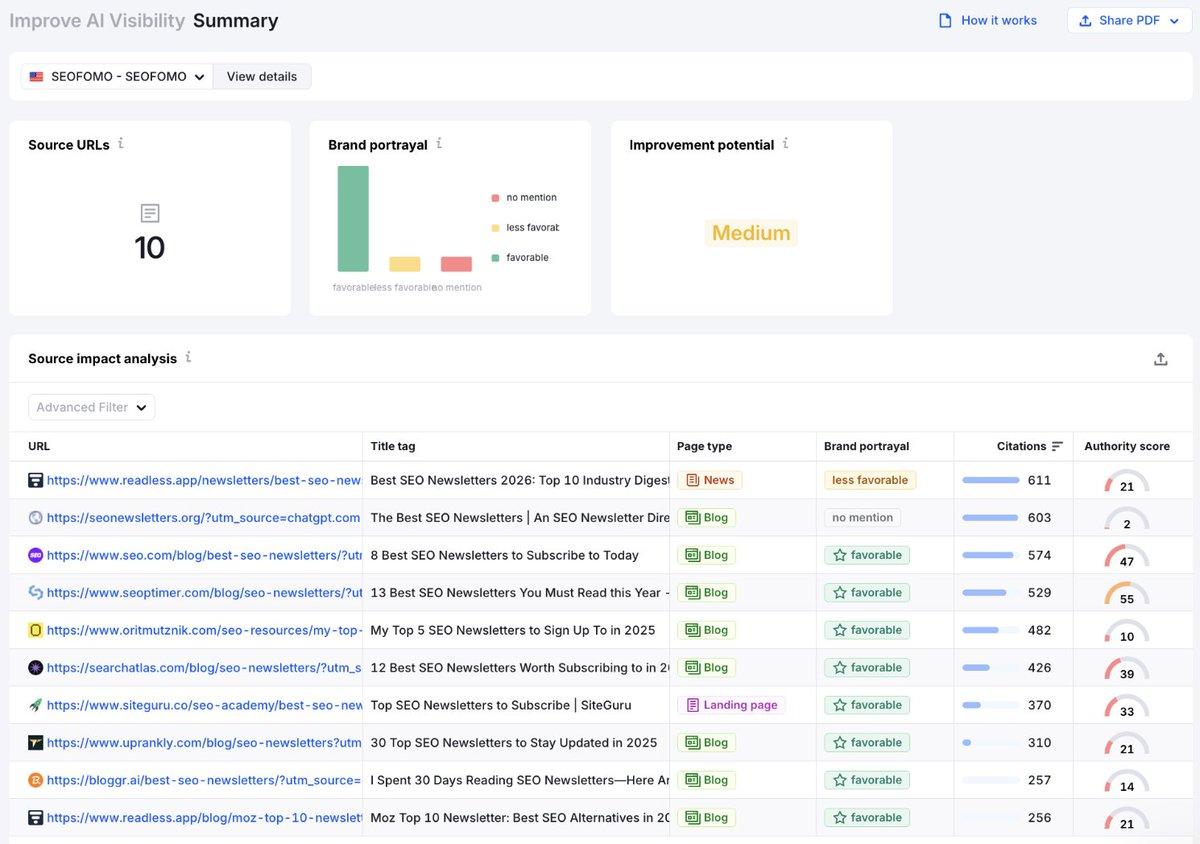
Task: Click the red no mention chart bar
Action: 456,264
